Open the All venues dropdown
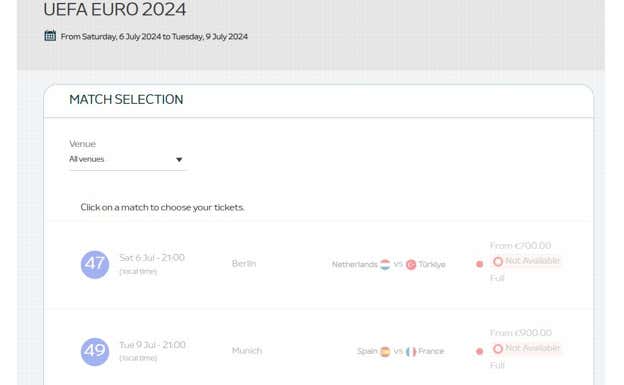This screenshot has width=624, height=385. point(127,159)
